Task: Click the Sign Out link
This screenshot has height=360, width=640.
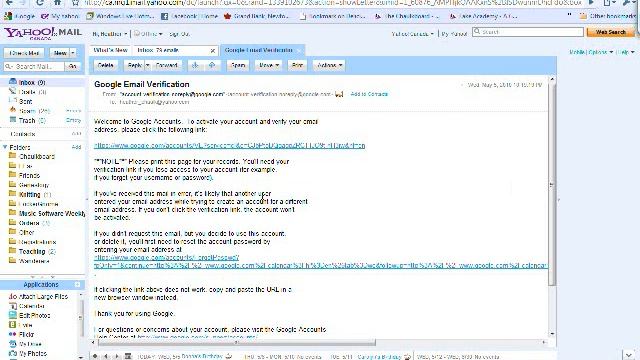Action: (180, 34)
